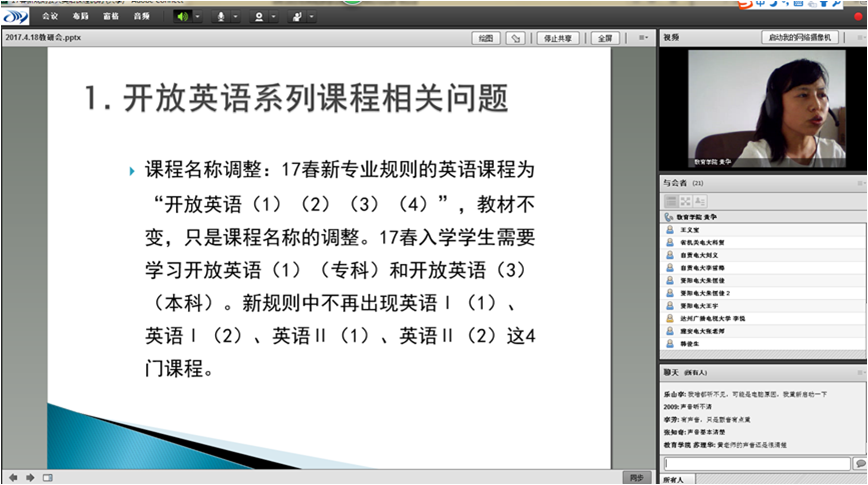Select attendee 王义军 in the list
Viewport: 868px width, 485px height.
[763, 230]
